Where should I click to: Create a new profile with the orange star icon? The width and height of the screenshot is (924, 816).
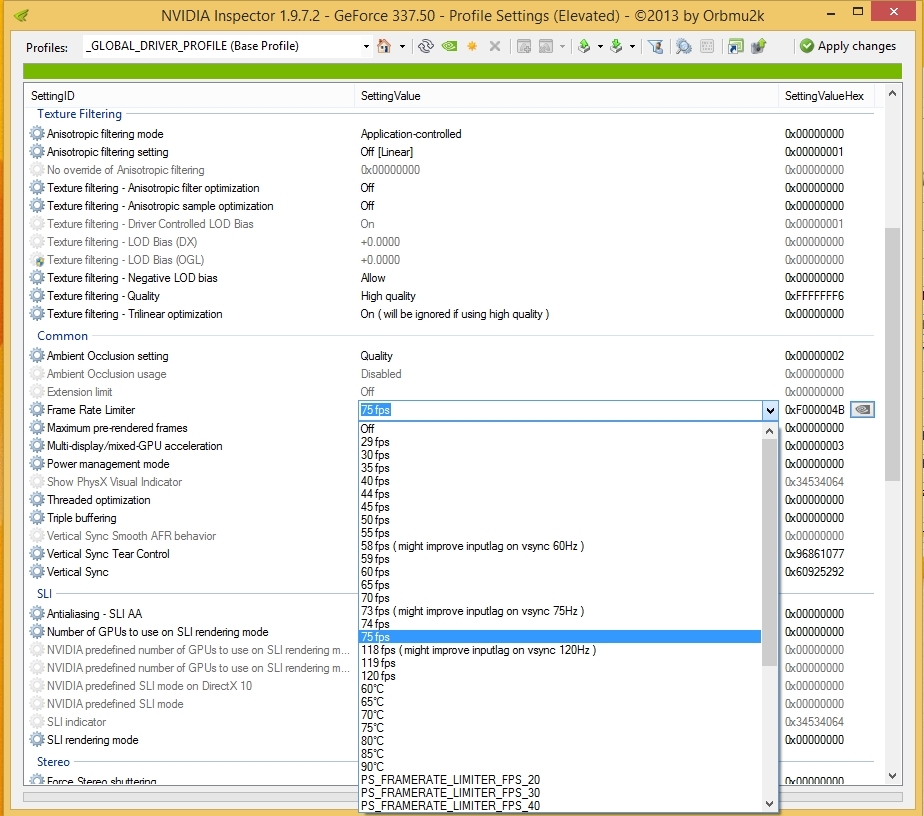(x=472, y=46)
